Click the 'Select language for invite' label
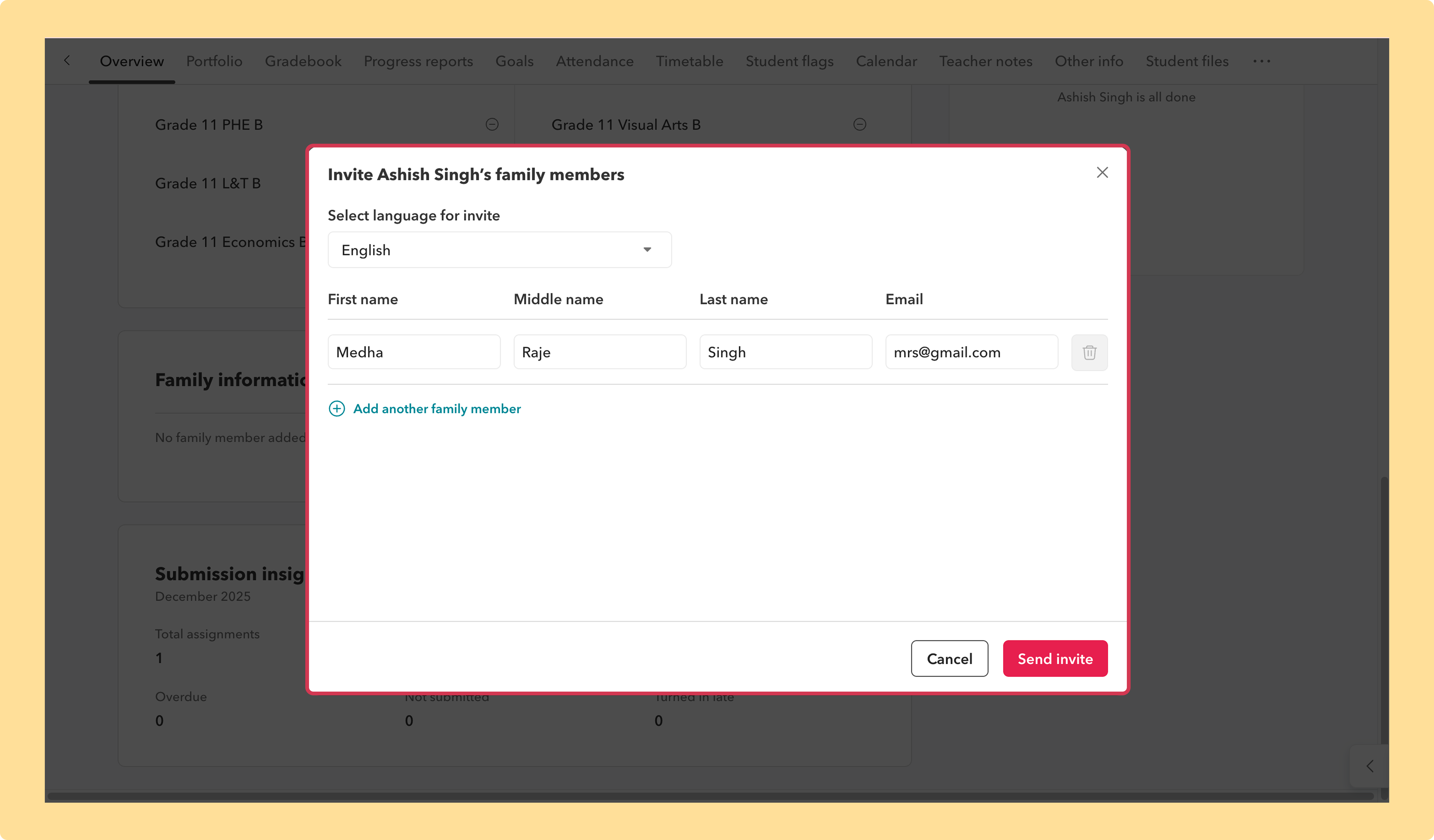The height and width of the screenshot is (840, 1434). tap(414, 216)
